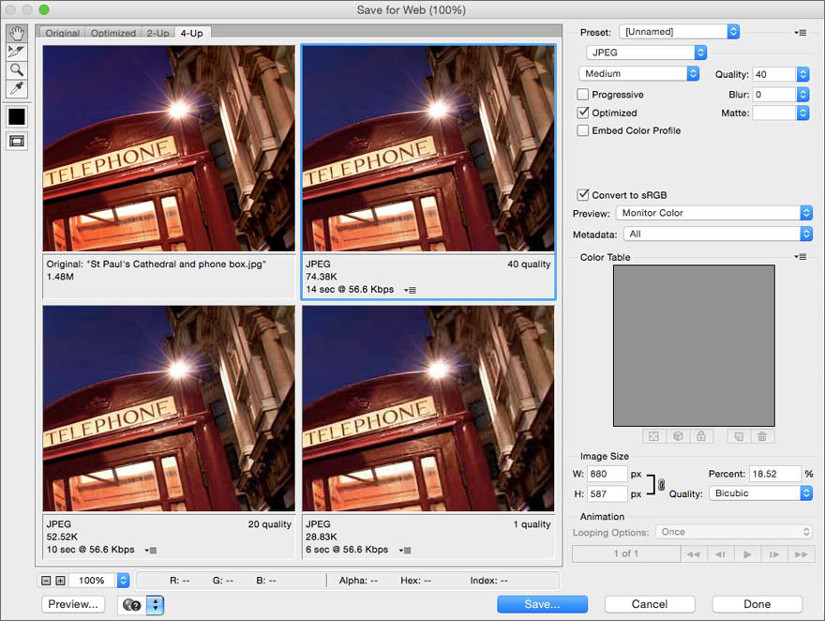This screenshot has height=621, width=825.
Task: Select the Eyedropper tool
Action: [x=16, y=89]
